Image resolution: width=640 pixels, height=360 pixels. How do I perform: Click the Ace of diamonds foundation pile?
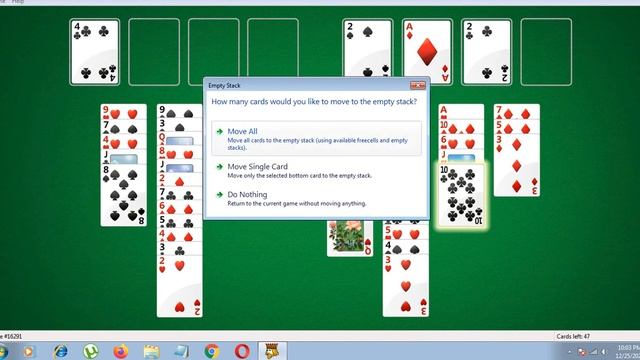pyautogui.click(x=427, y=52)
